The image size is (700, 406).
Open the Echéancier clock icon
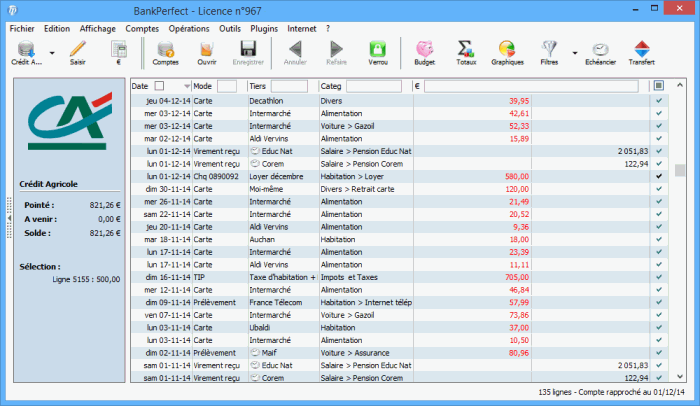click(x=600, y=49)
